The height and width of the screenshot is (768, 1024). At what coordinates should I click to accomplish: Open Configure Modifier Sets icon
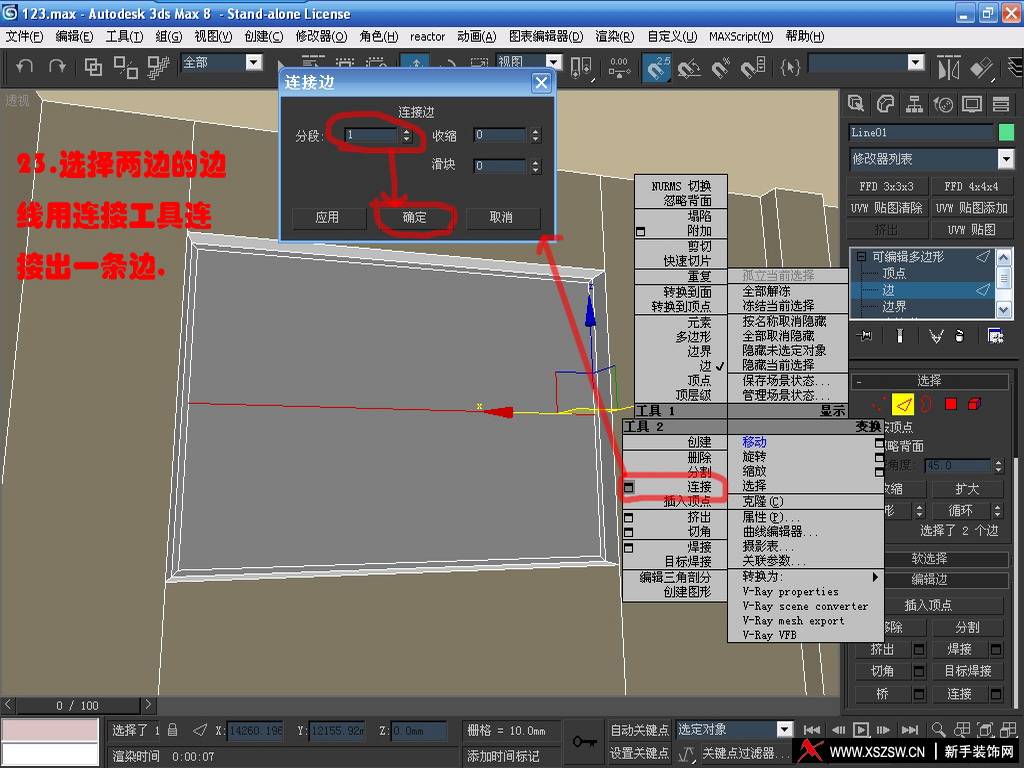point(995,336)
